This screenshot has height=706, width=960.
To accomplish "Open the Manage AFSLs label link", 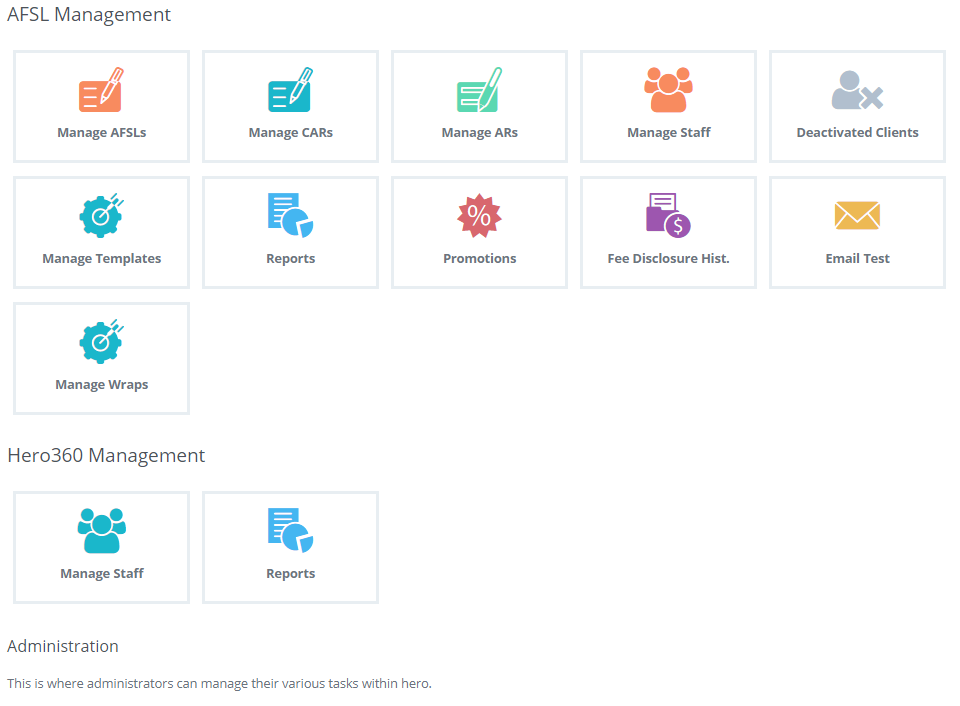I will [102, 132].
